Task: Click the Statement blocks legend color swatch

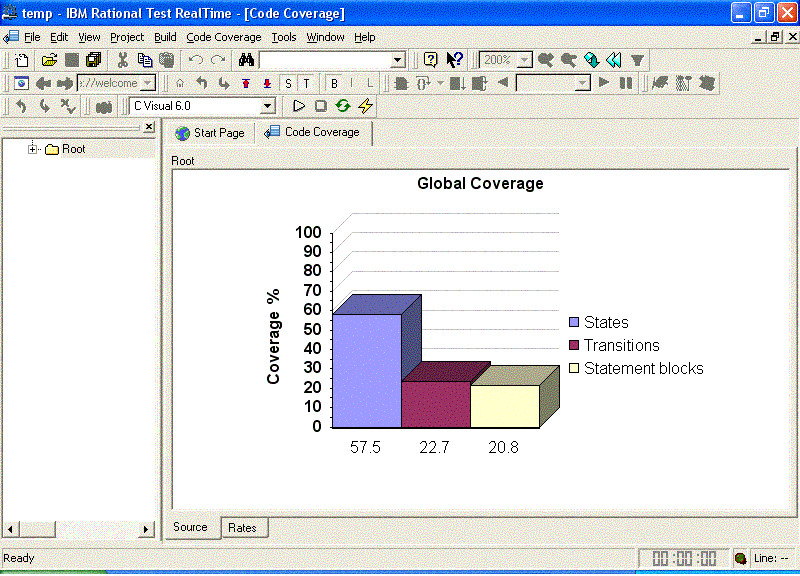Action: 574,368
